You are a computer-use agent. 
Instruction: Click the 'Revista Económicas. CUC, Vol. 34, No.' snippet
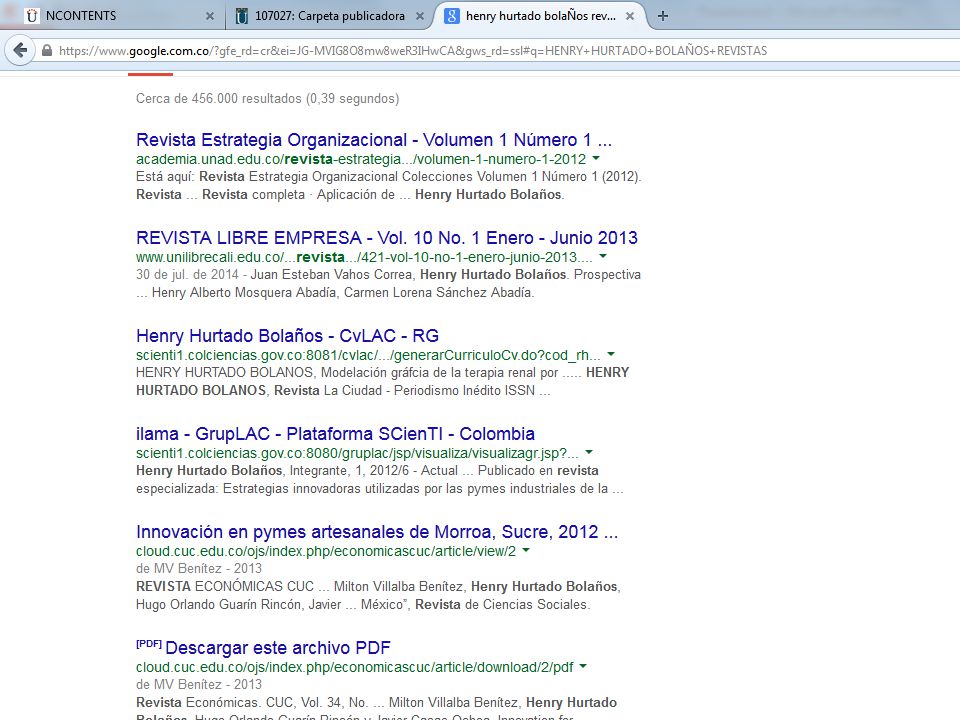click(377, 703)
